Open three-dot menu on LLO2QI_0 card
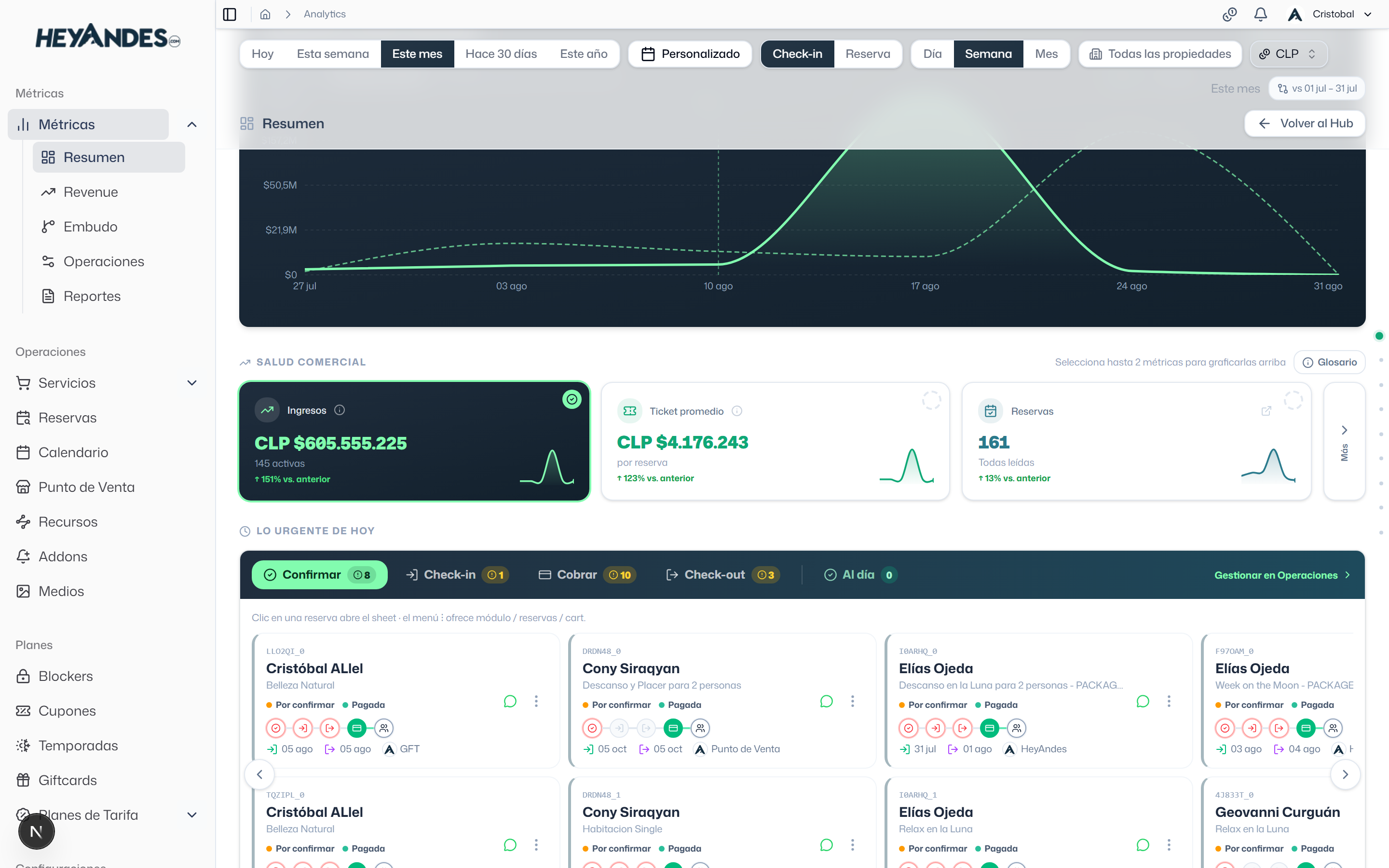Viewport: 1389px width, 868px height. click(536, 701)
